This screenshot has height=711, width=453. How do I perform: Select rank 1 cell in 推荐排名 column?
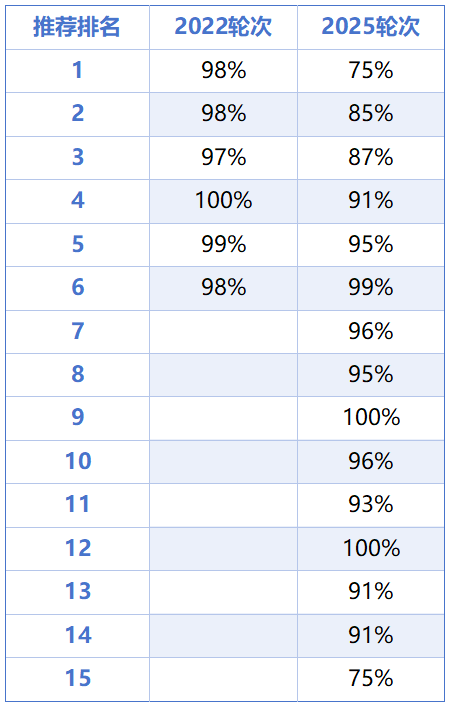point(78,71)
